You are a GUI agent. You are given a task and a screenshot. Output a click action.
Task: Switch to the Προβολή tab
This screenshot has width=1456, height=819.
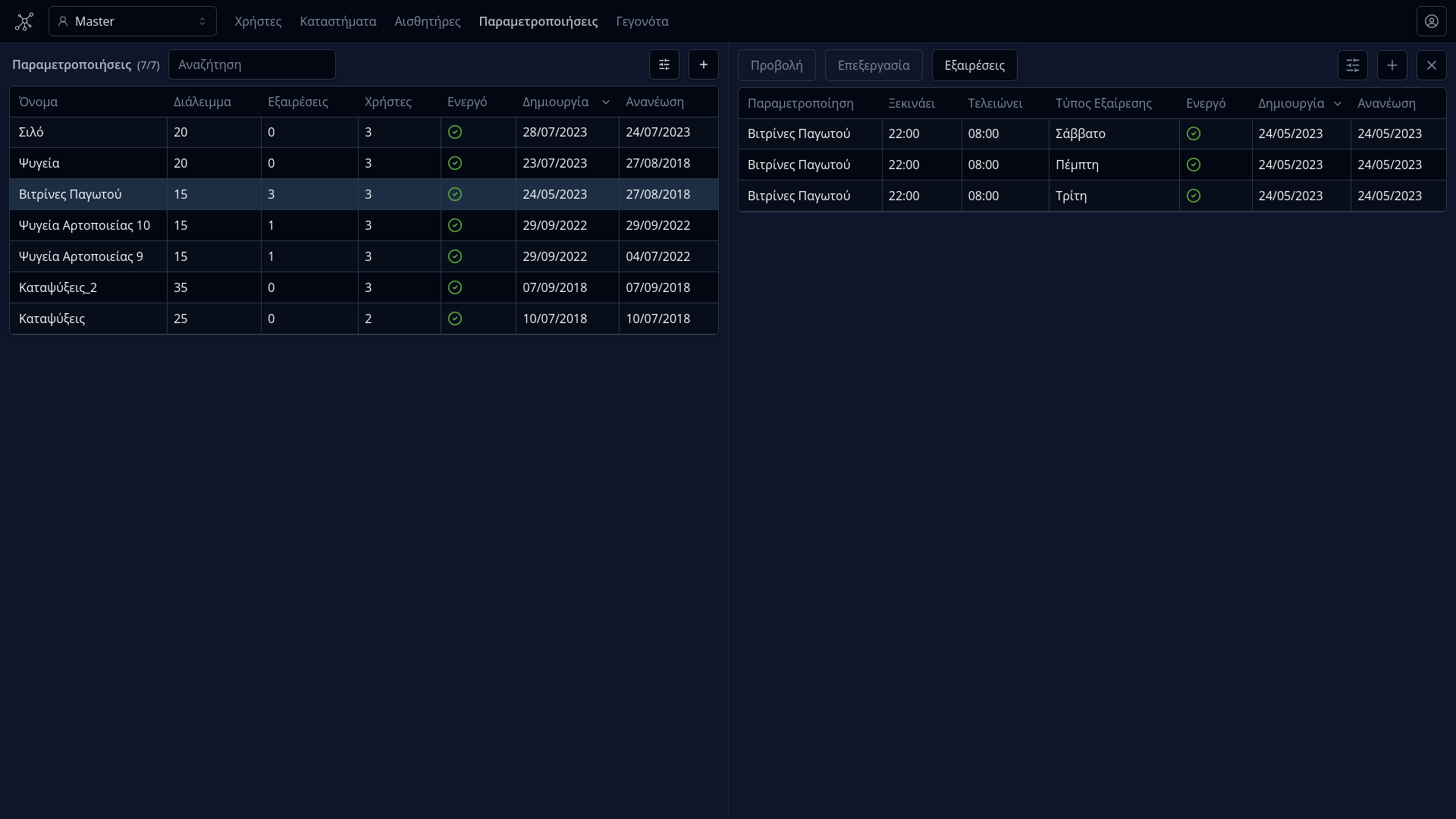(x=776, y=65)
